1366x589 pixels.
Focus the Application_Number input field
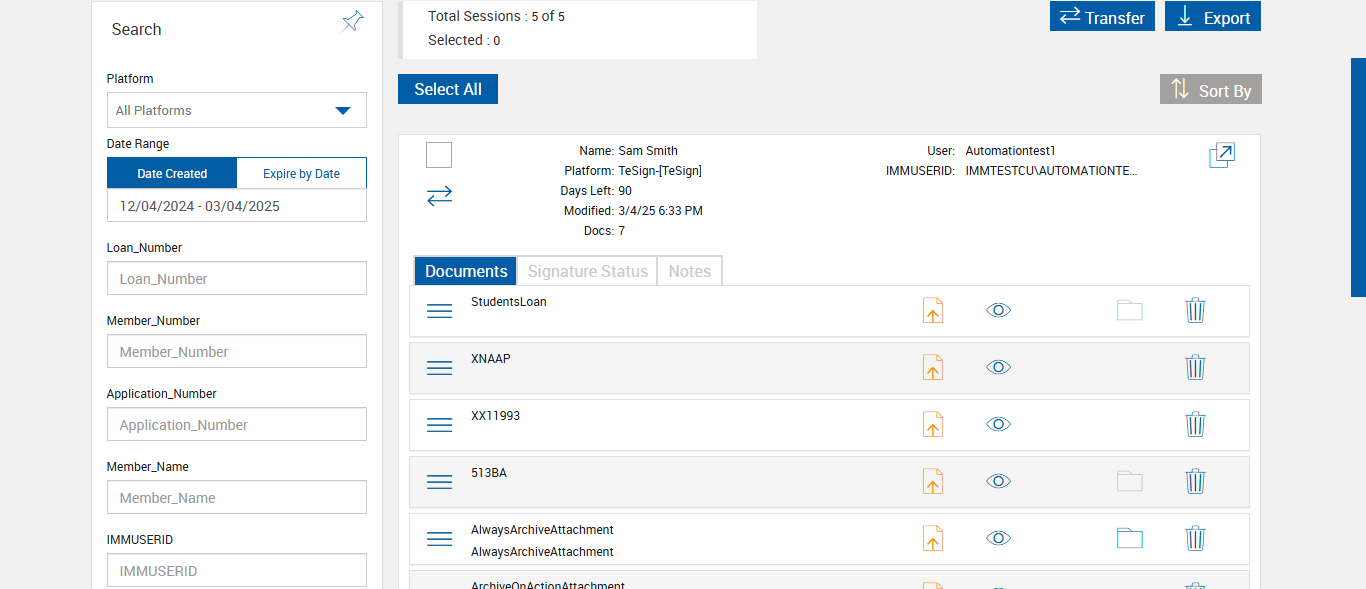pos(237,424)
